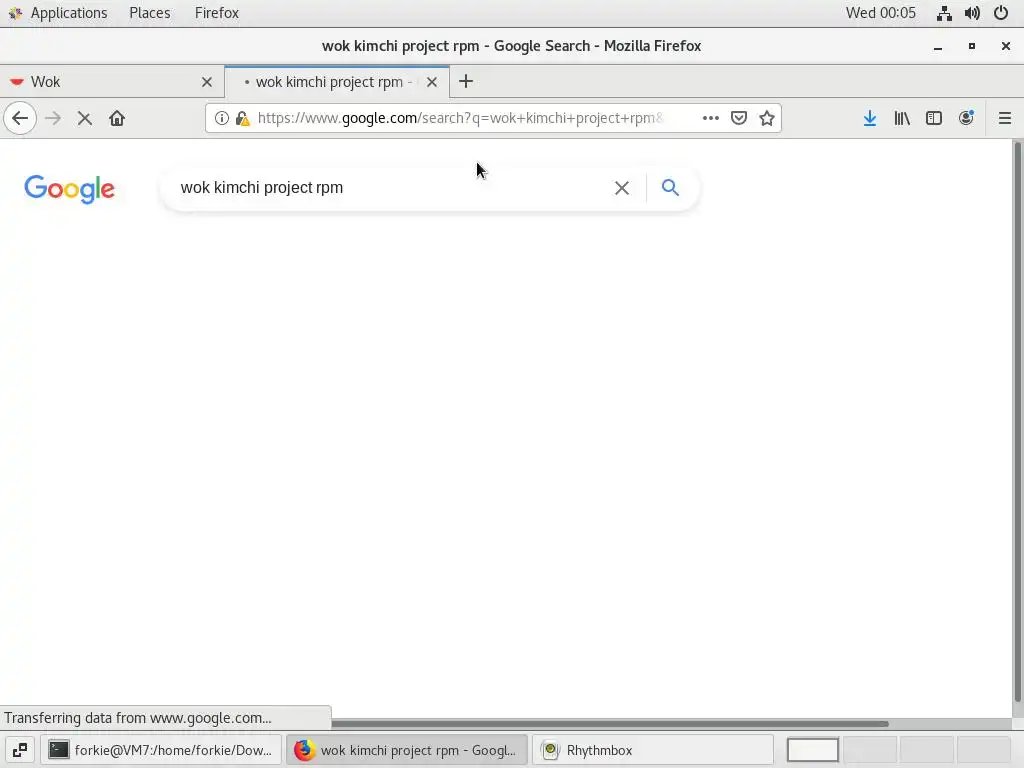This screenshot has height=768, width=1024.
Task: Open the Firefox home page
Action: 117,118
